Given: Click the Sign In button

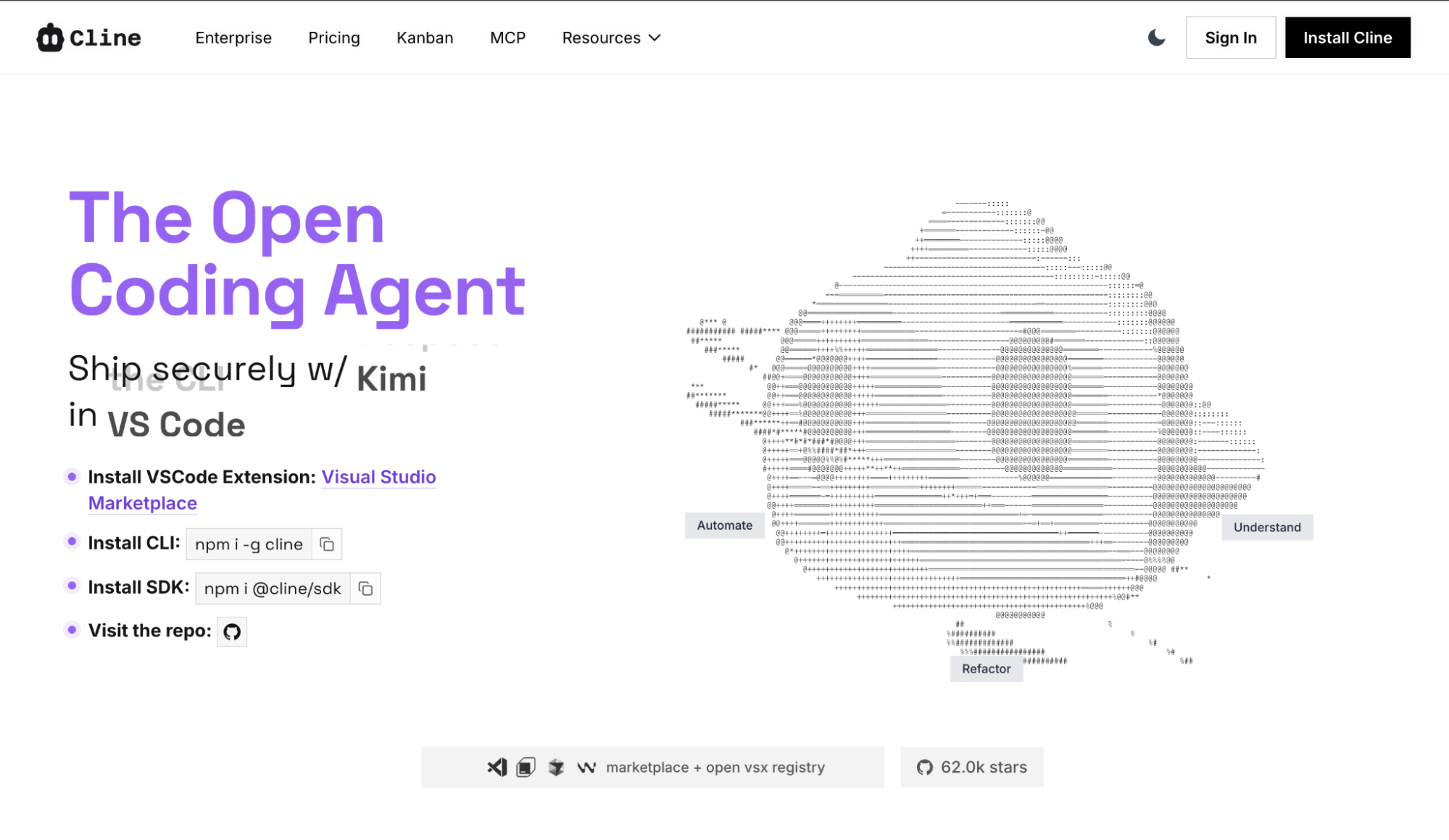Looking at the screenshot, I should pos(1231,38).
